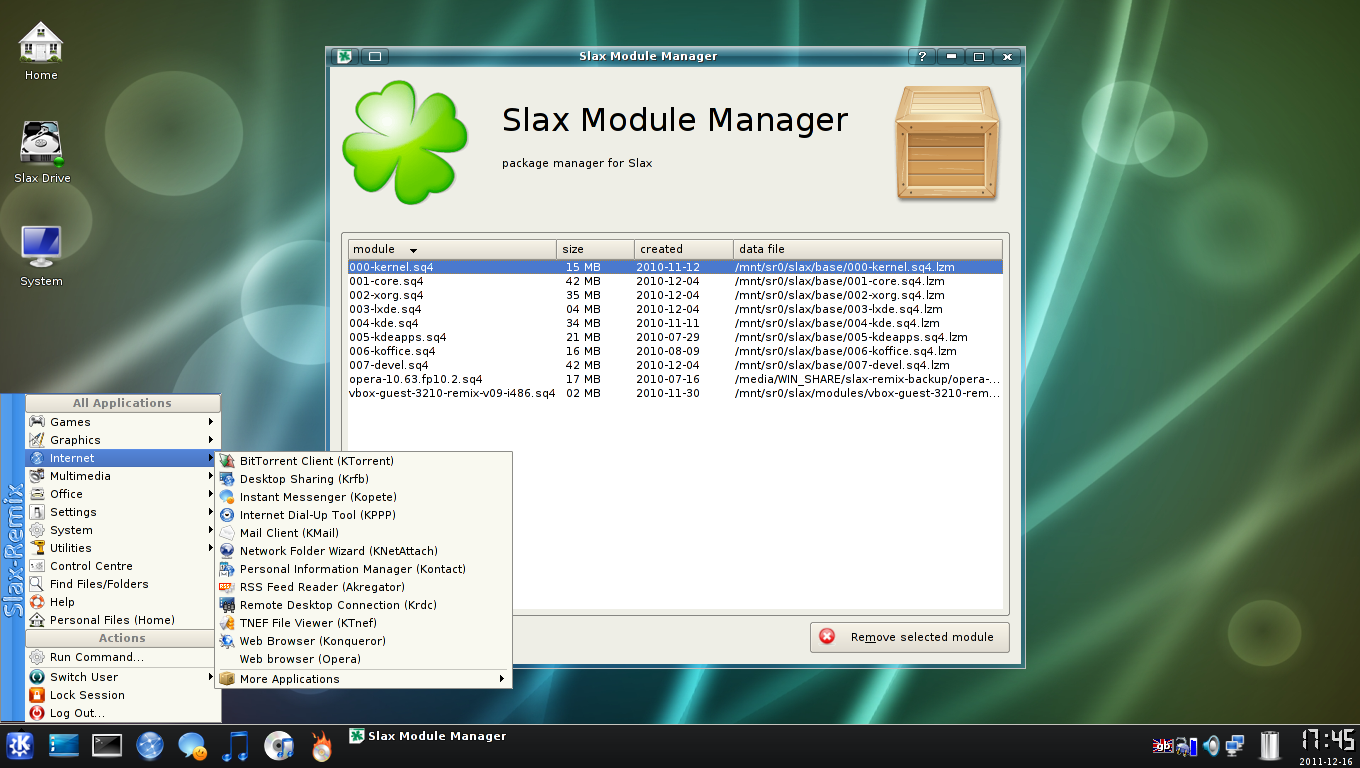Image resolution: width=1360 pixels, height=768 pixels.
Task: Choose Run Command...
Action: 122,657
